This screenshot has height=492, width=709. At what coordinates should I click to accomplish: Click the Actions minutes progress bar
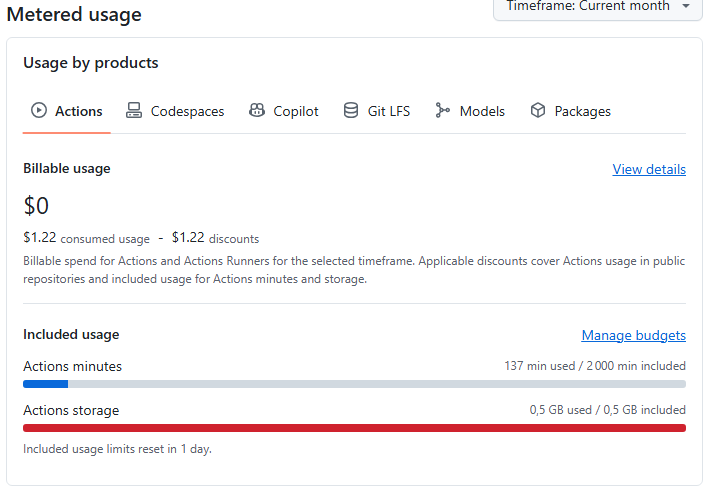[x=354, y=384]
